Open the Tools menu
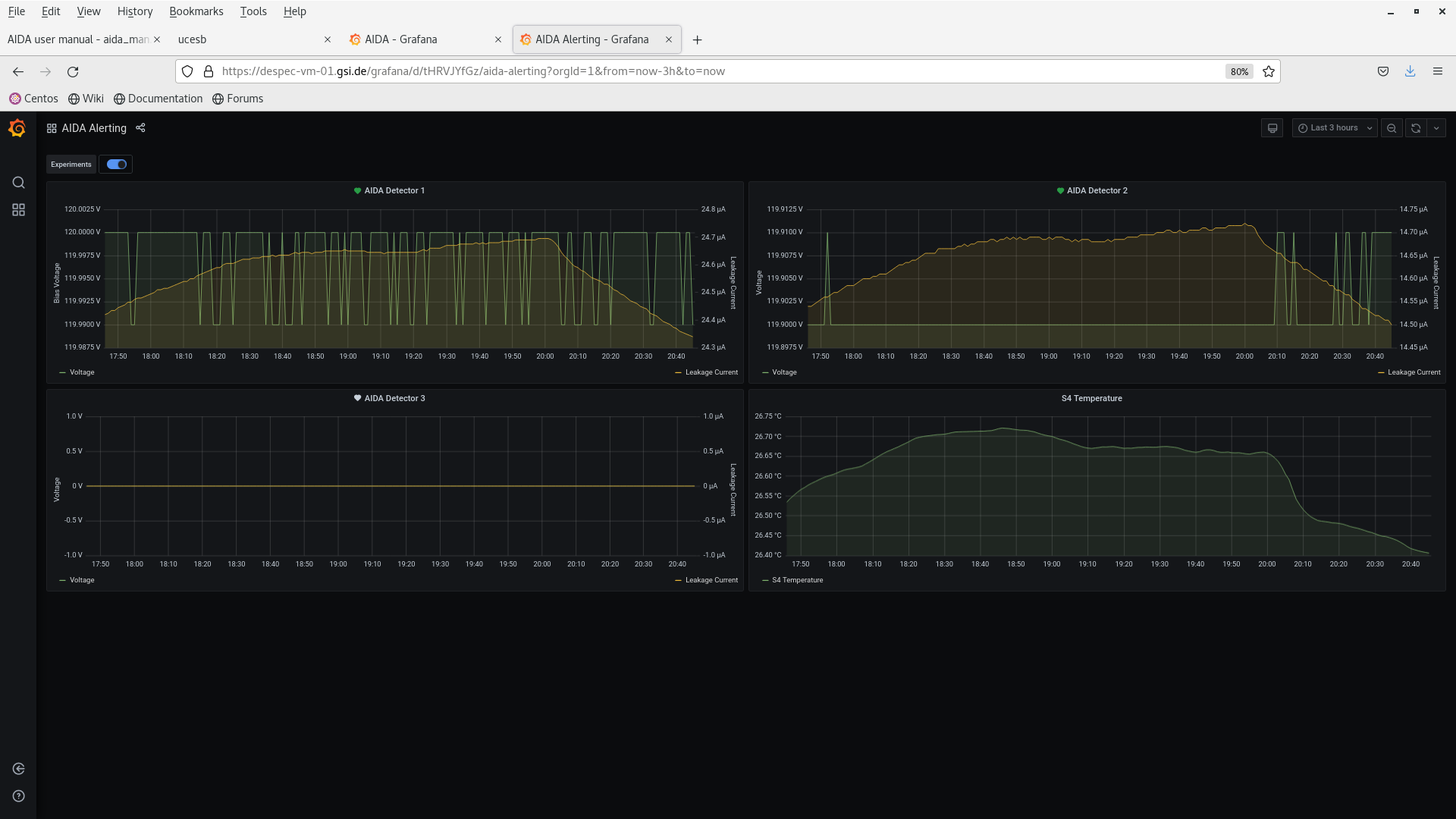The width and height of the screenshot is (1456, 819). pos(253,11)
